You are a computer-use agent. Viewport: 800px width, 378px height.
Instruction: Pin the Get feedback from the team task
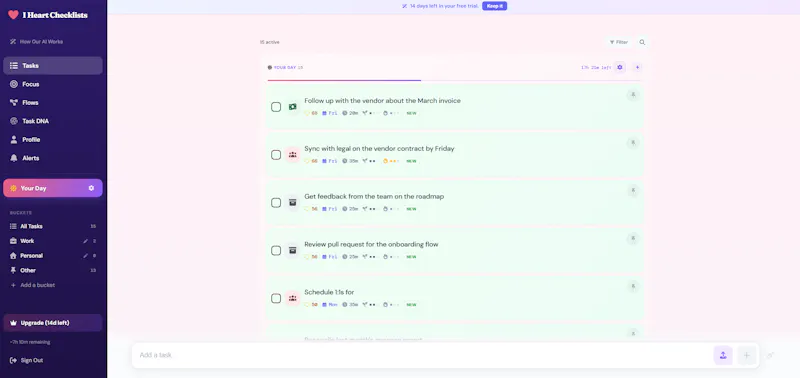coord(633,190)
